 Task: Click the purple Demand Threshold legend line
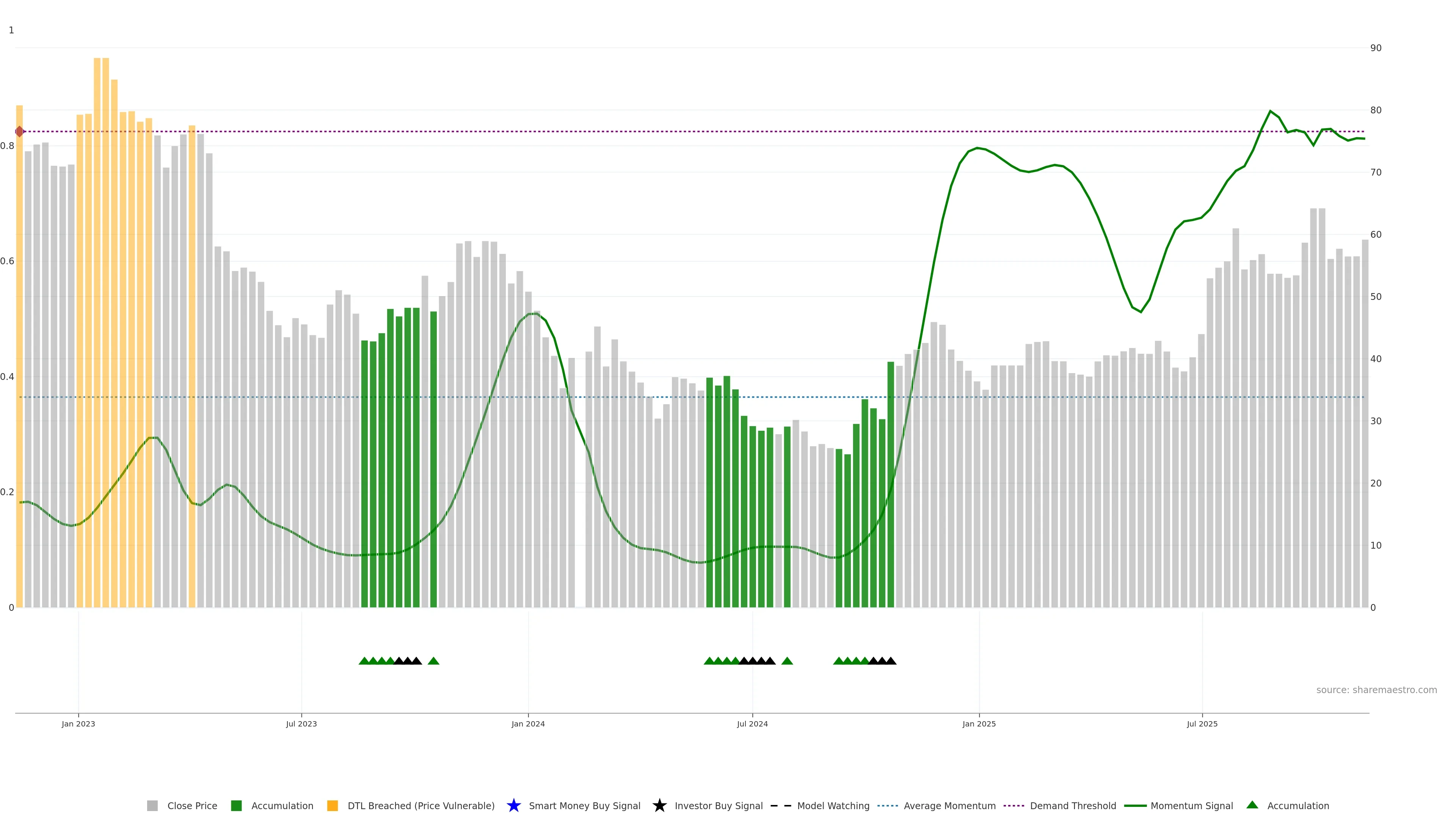[1014, 805]
